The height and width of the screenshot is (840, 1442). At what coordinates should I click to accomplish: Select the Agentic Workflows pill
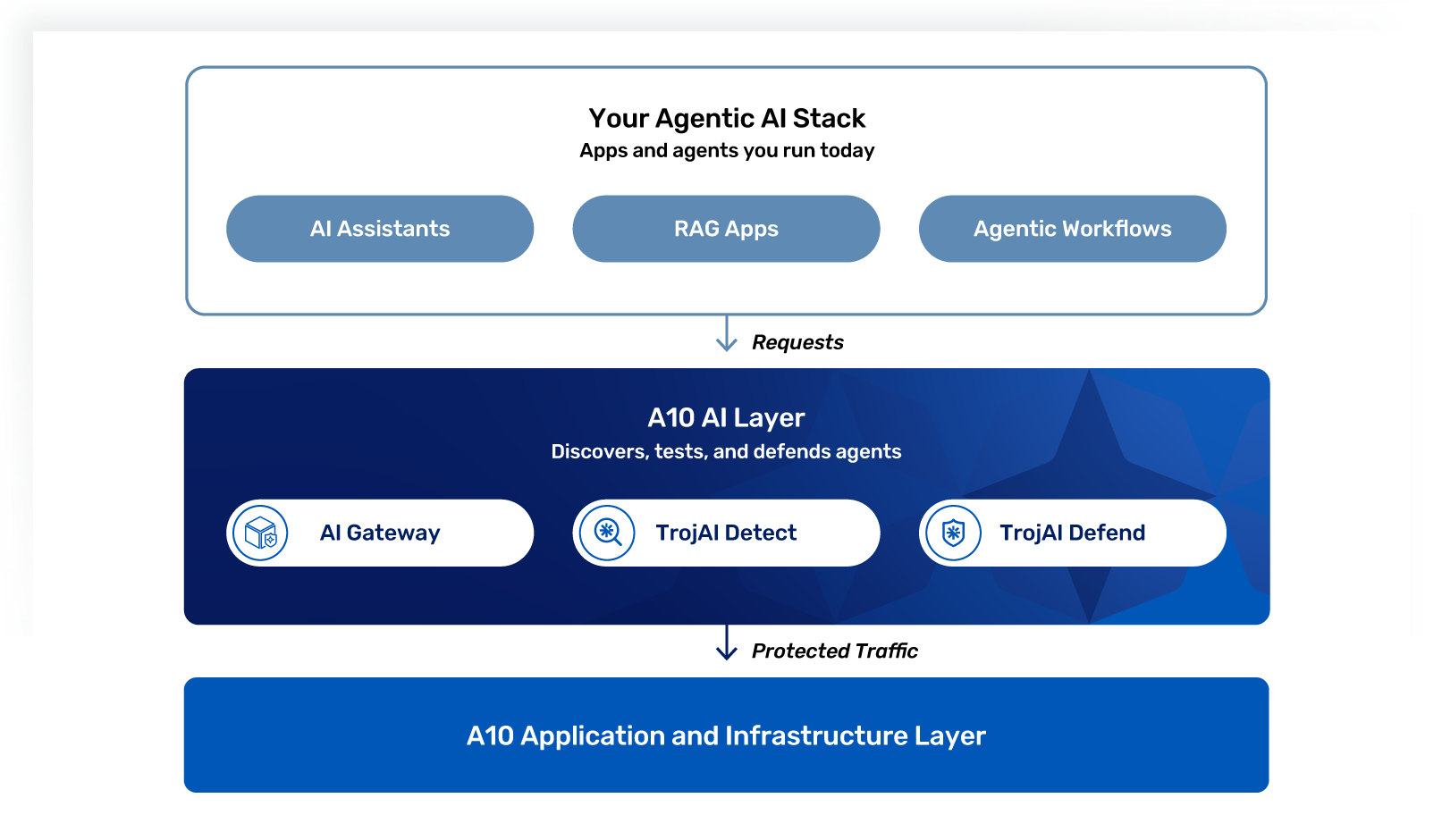click(x=1073, y=229)
